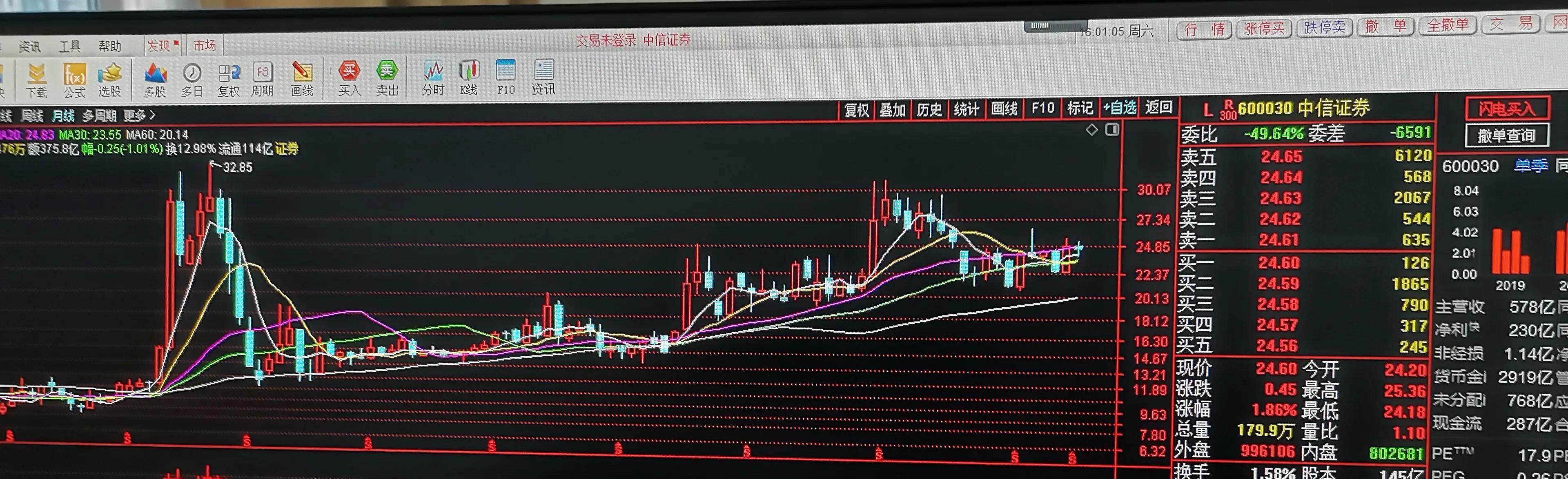1568x479 pixels.
Task: Select the 周线 weekly period tab
Action: coord(32,115)
